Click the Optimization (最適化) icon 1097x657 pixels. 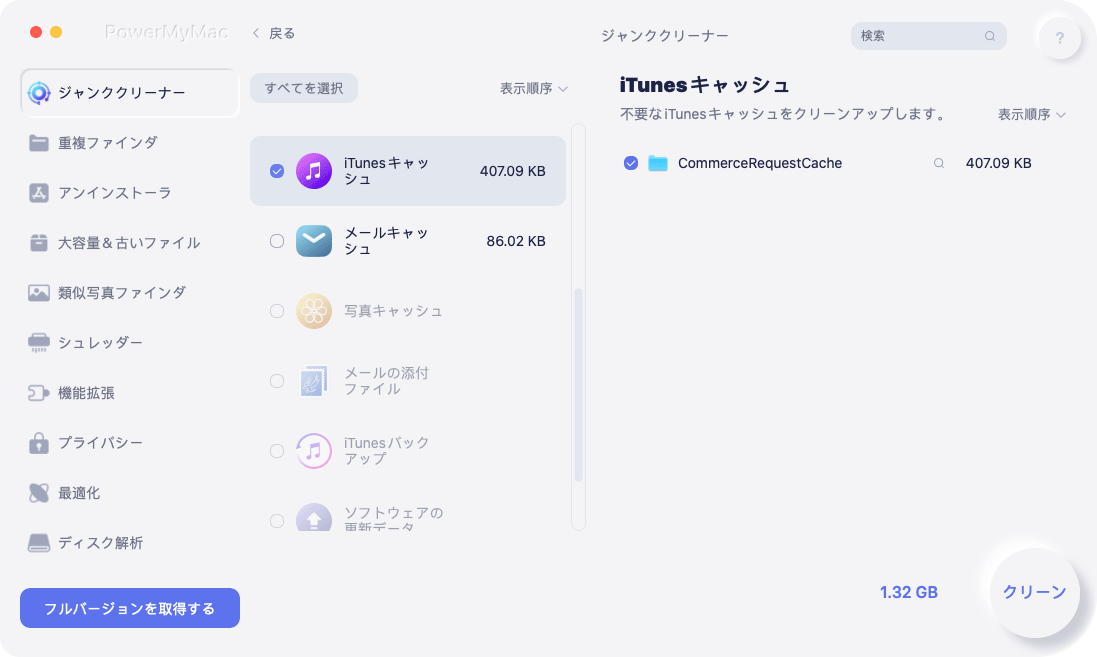point(39,493)
